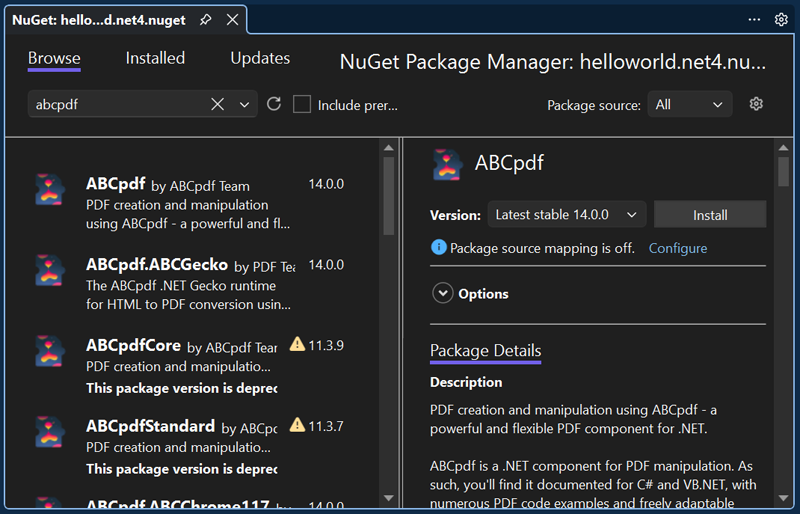Select ABCpdfStandard package icon
Viewport: 800px width, 514px height.
point(49,432)
